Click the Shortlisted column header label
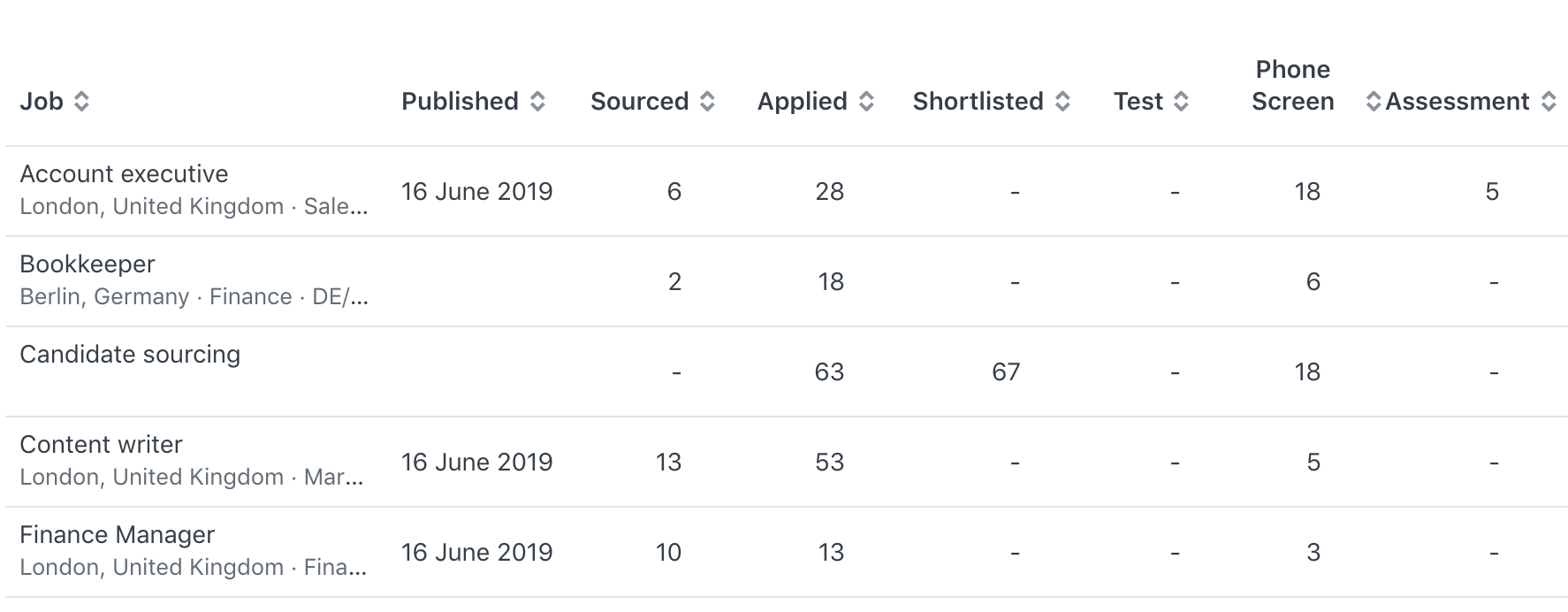1568x612 pixels. pyautogui.click(x=978, y=102)
